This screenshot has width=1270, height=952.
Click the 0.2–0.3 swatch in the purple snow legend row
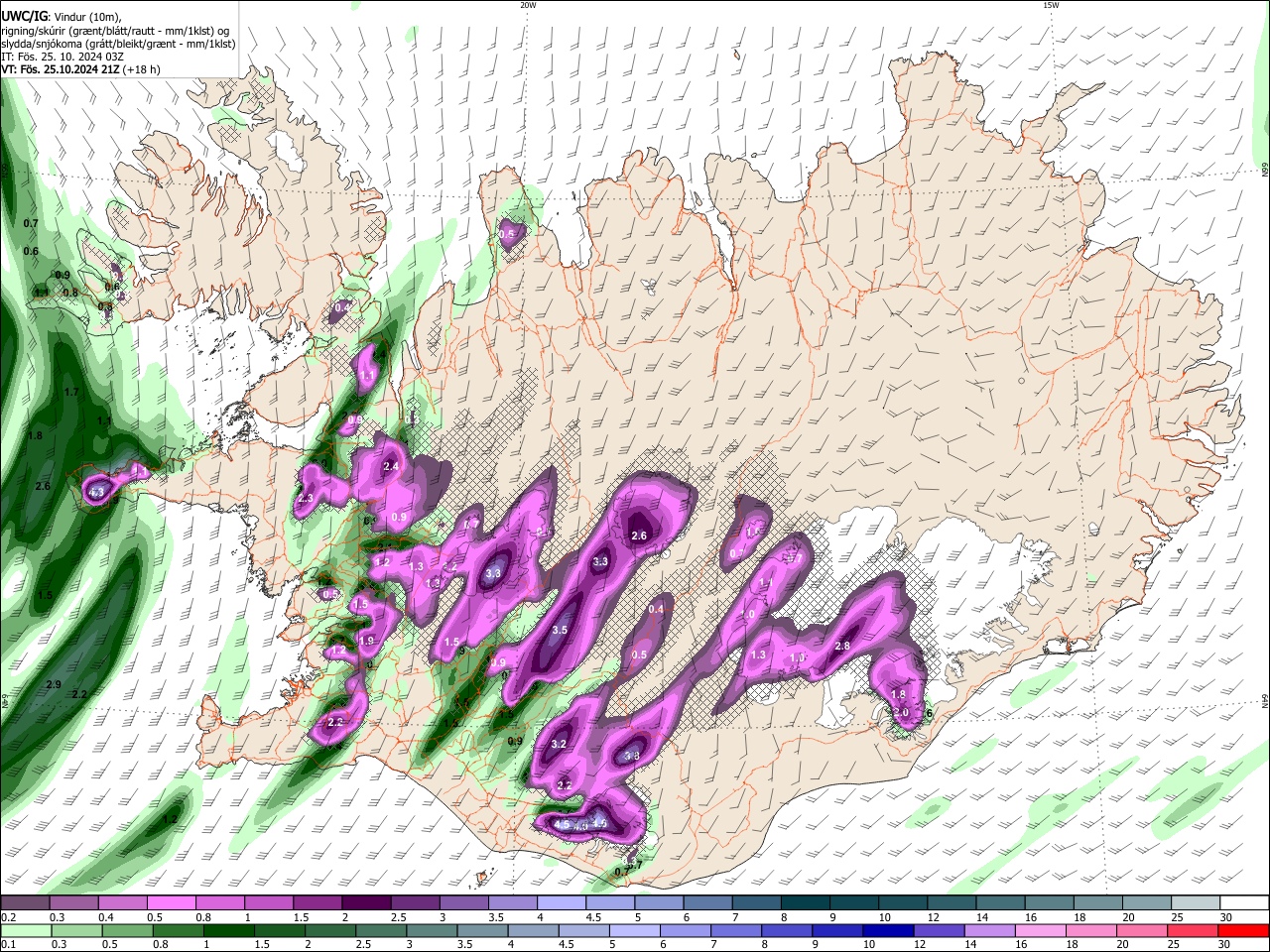tap(25, 903)
